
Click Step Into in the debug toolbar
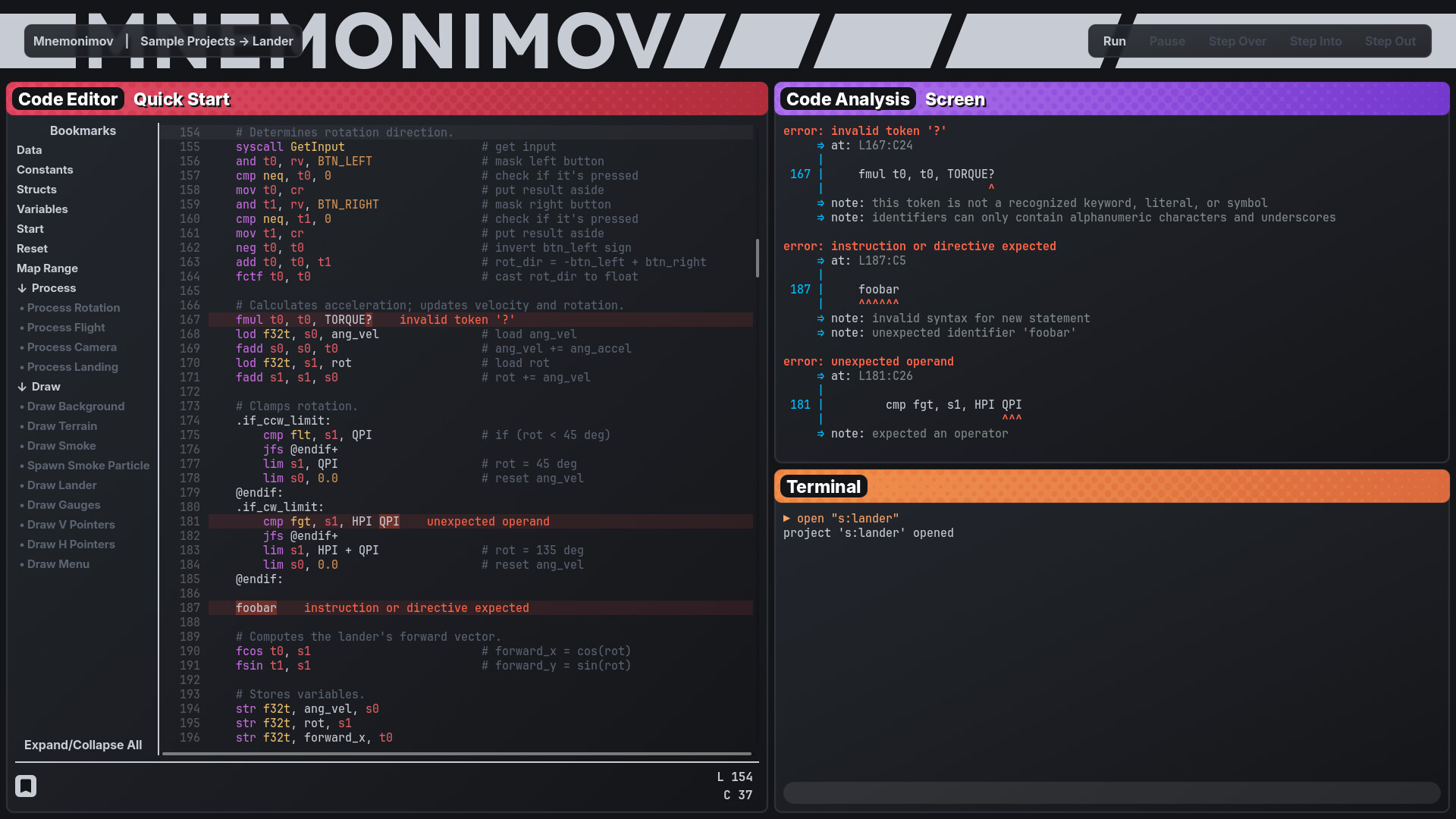tap(1316, 41)
